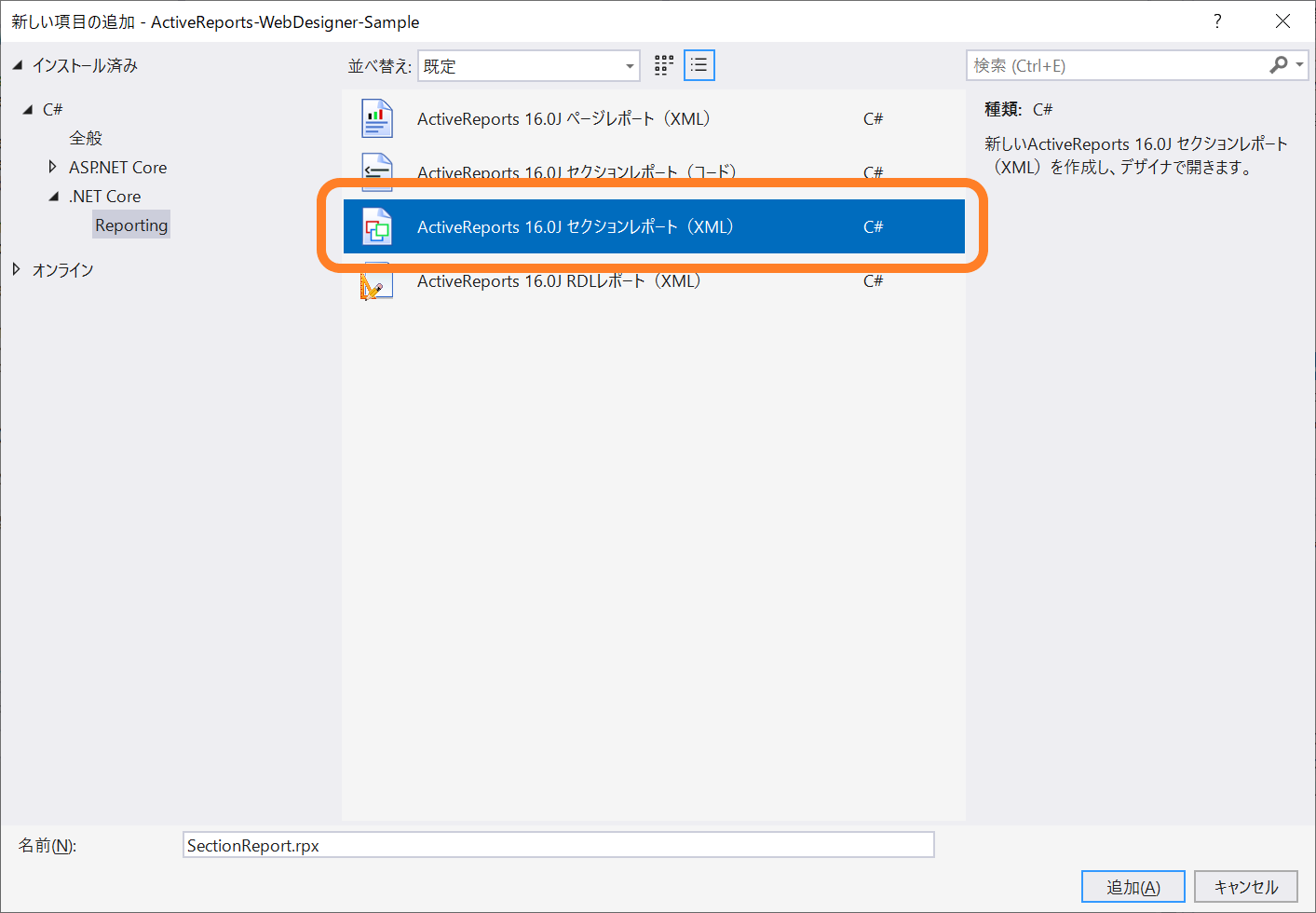Choose ActiveReports 16.0J ページレポート (XML)
Viewport: 1316px width, 913px height.
[654, 119]
